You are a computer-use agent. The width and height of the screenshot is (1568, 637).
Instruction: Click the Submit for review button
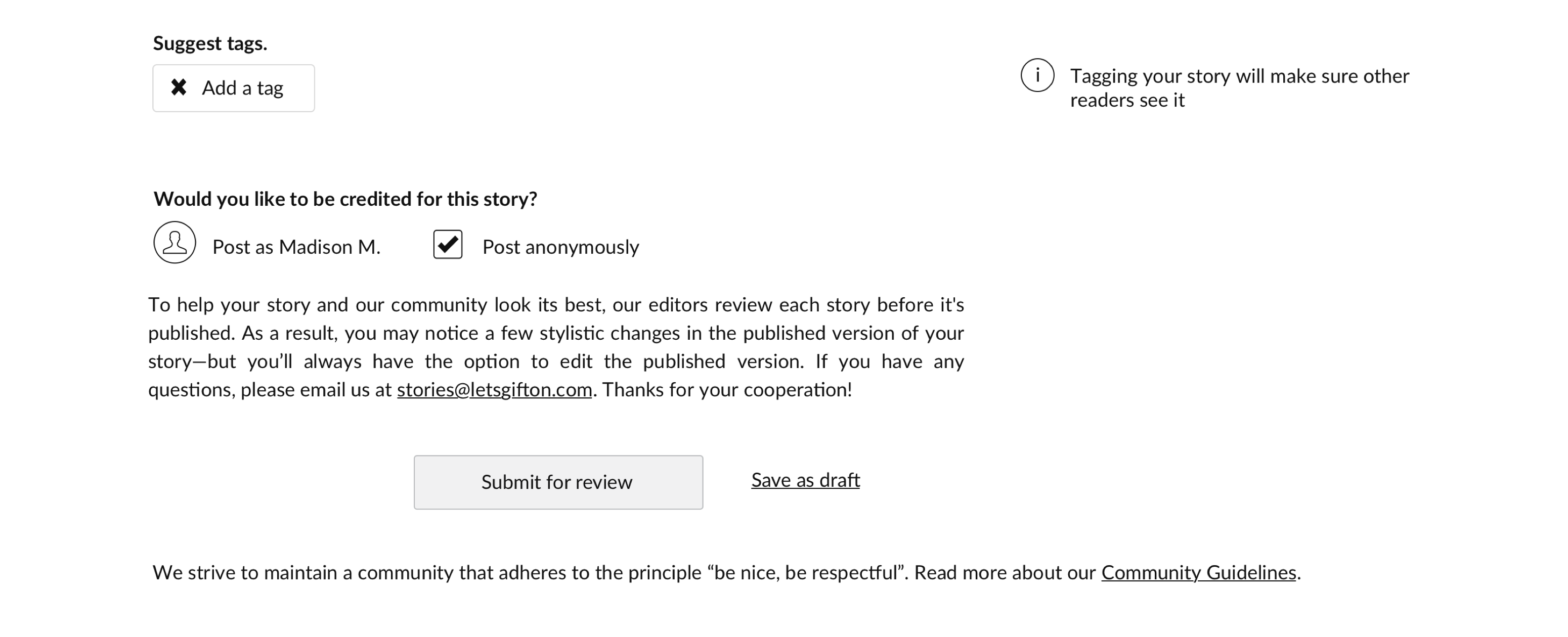558,482
